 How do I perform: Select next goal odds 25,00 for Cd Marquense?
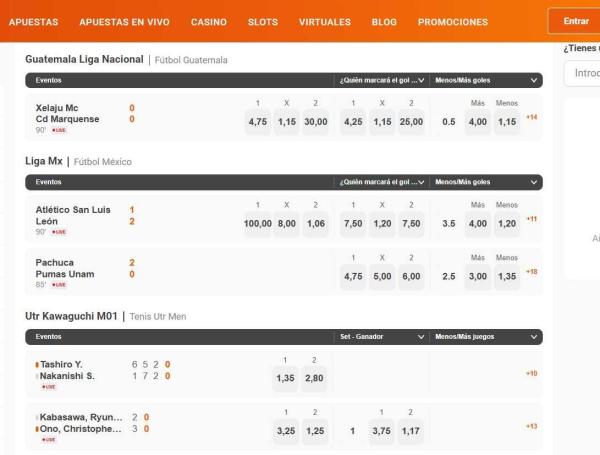(x=411, y=122)
